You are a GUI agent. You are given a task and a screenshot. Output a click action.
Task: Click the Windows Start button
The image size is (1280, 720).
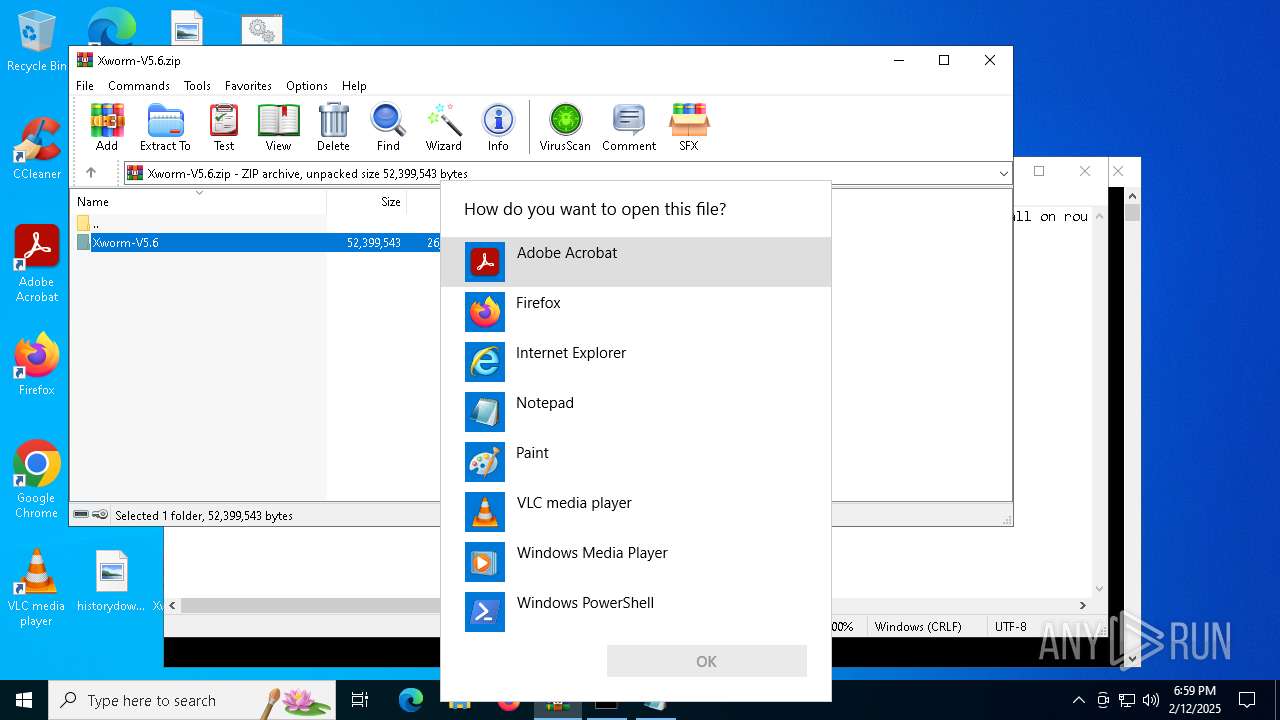(24, 700)
